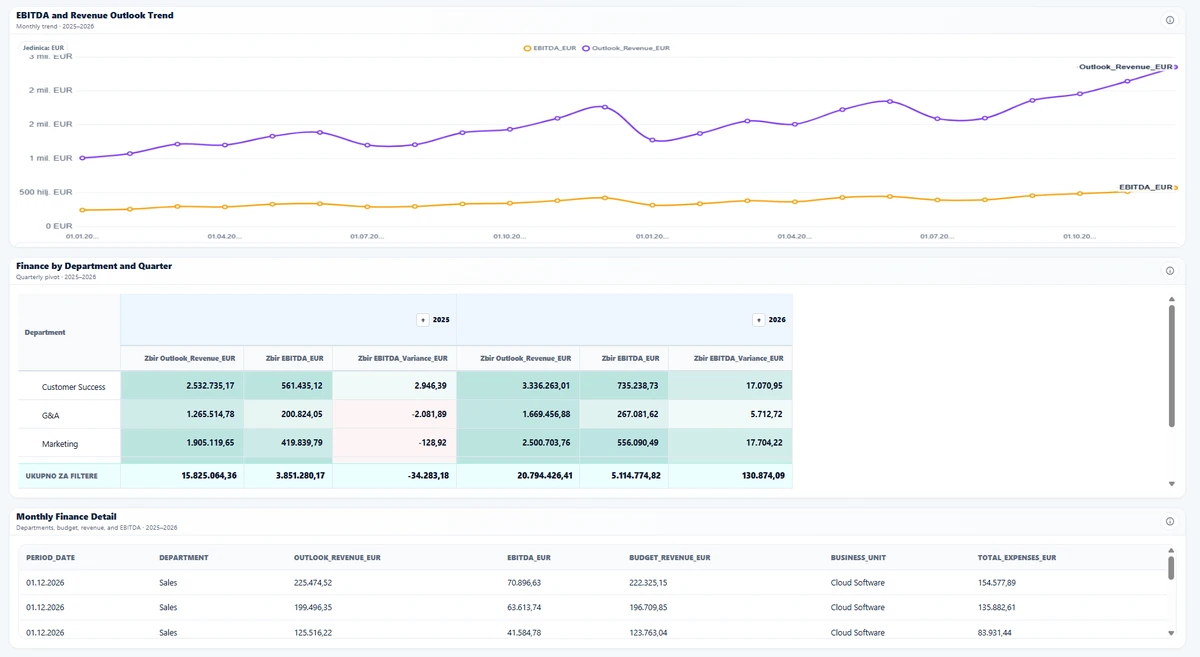
Task: Sort by BUDGET_REVENUE_EUR column header
Action: tap(669, 558)
